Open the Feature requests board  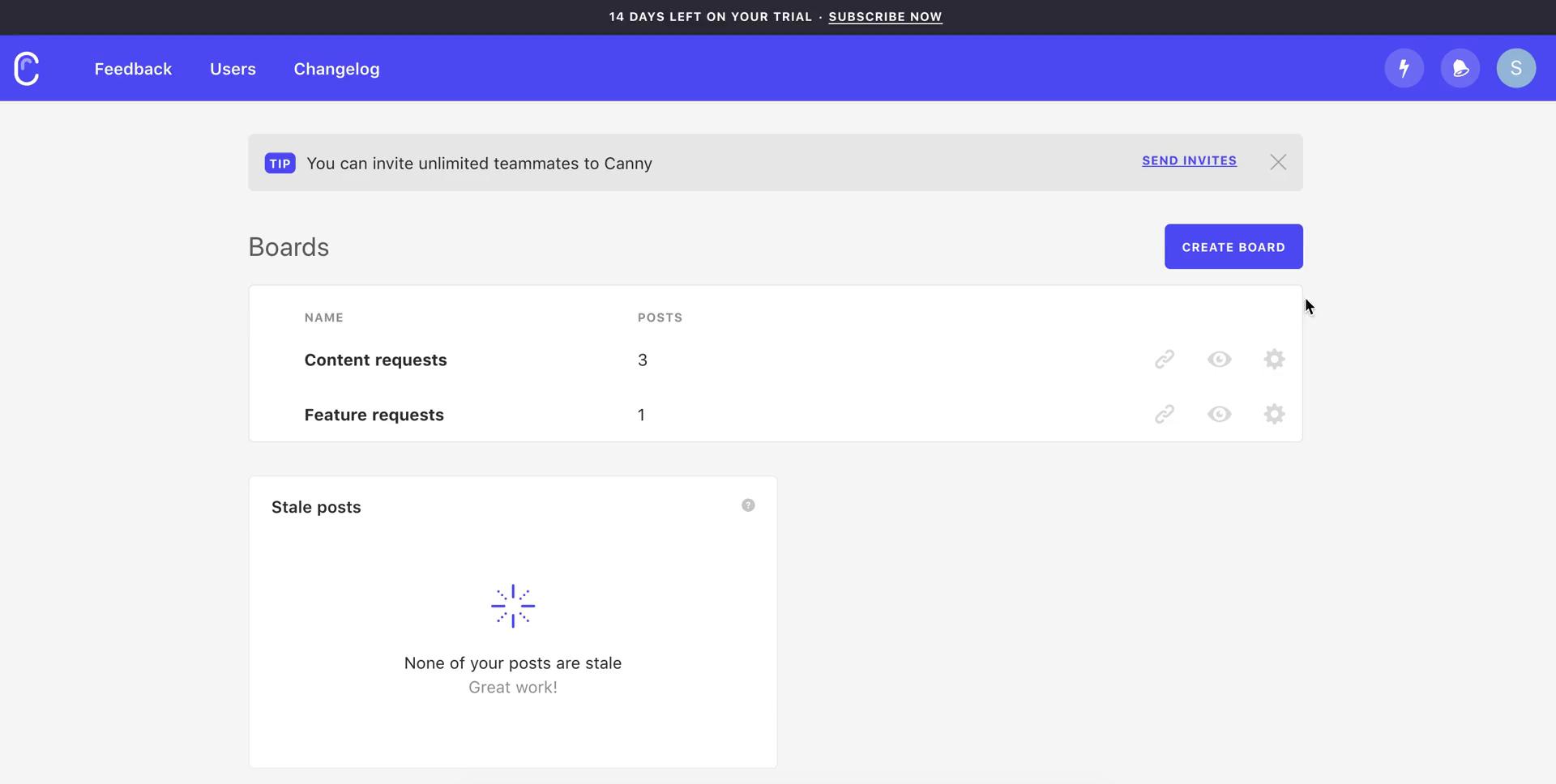coord(374,415)
